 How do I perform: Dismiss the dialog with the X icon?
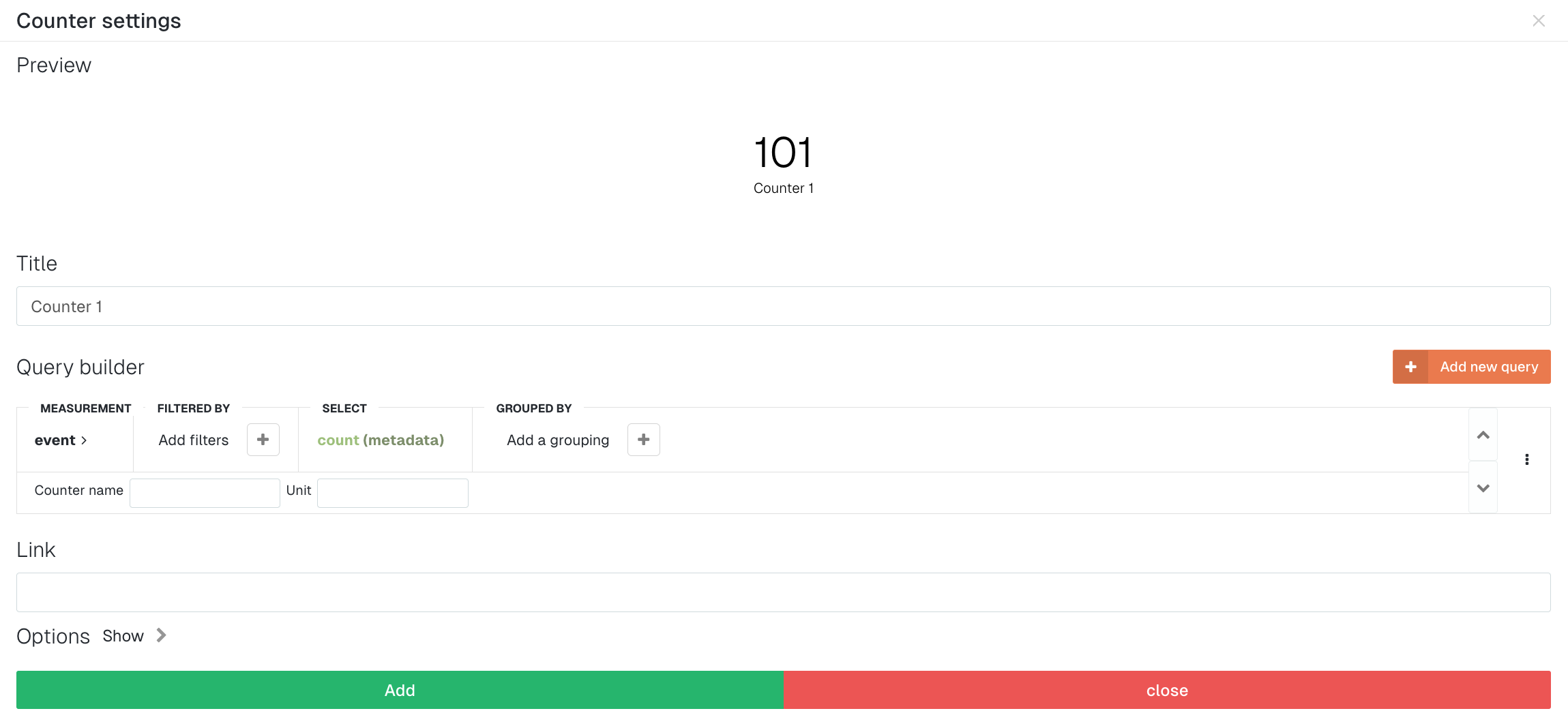pyautogui.click(x=1539, y=20)
